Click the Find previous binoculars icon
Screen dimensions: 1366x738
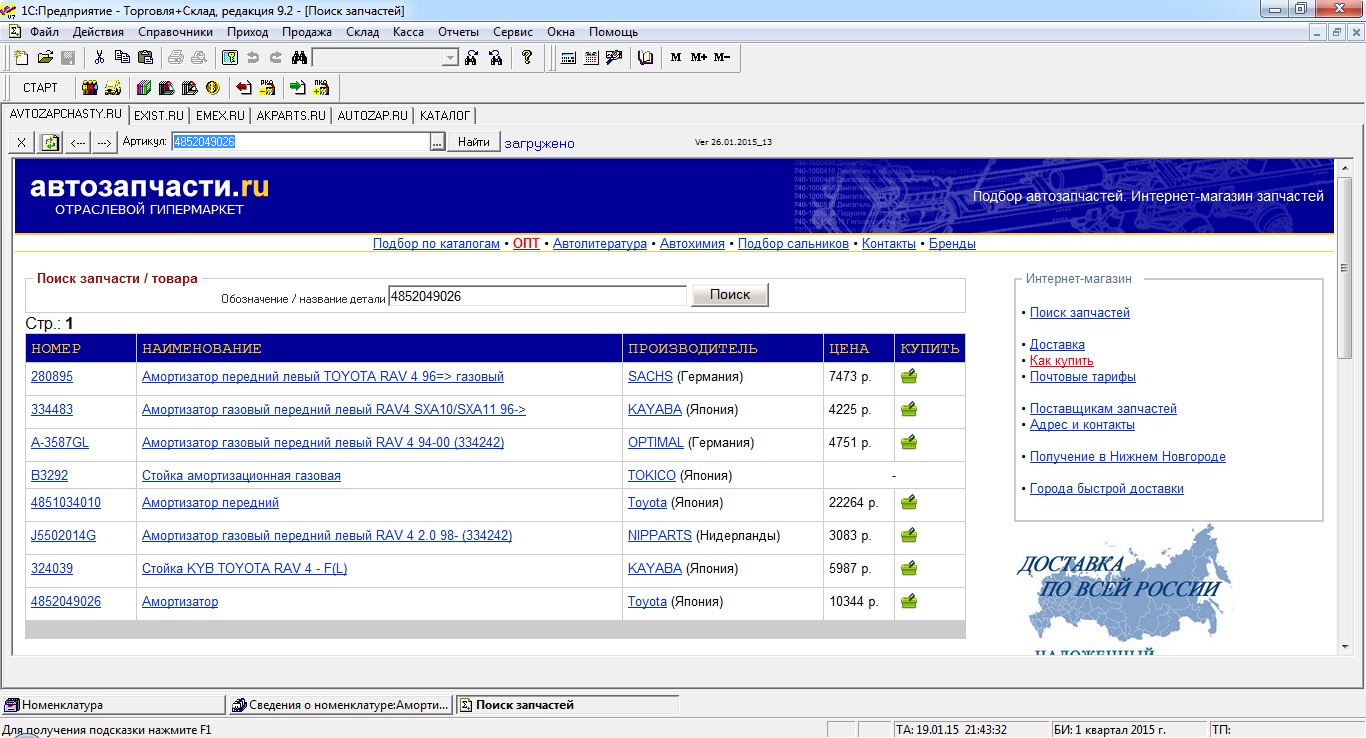click(495, 57)
